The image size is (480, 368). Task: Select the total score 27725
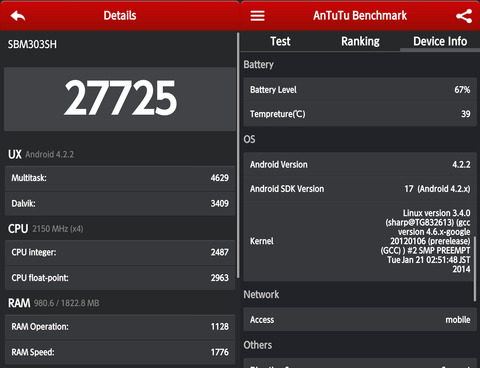[120, 99]
